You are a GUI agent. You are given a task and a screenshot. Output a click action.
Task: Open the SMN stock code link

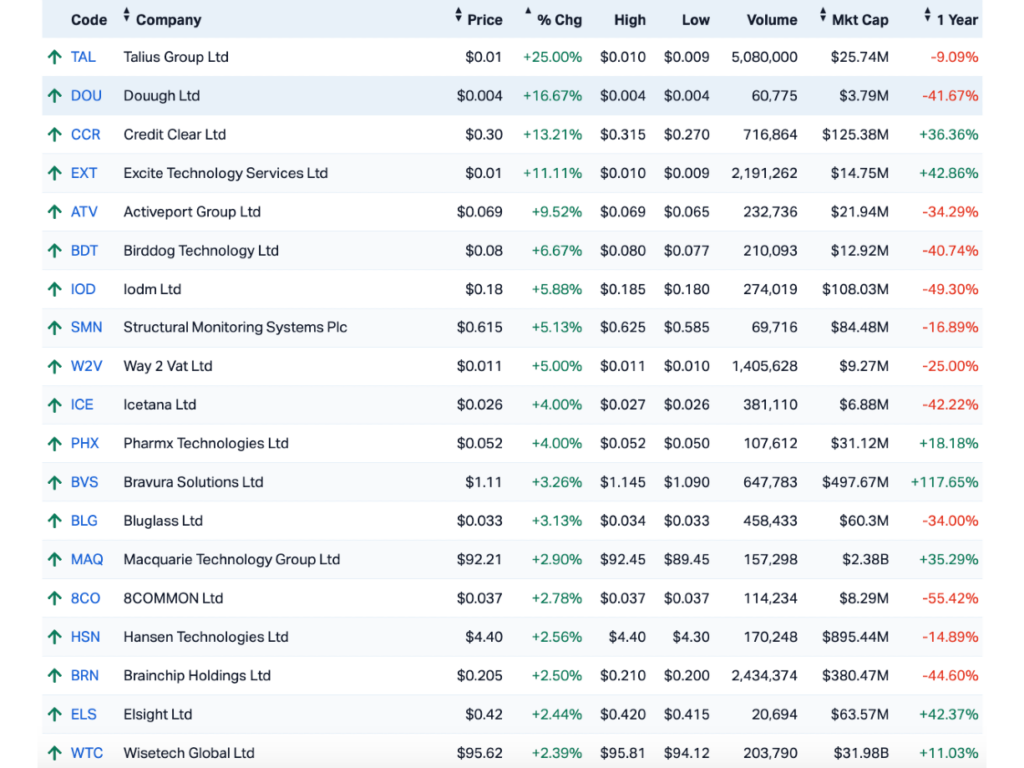(86, 327)
